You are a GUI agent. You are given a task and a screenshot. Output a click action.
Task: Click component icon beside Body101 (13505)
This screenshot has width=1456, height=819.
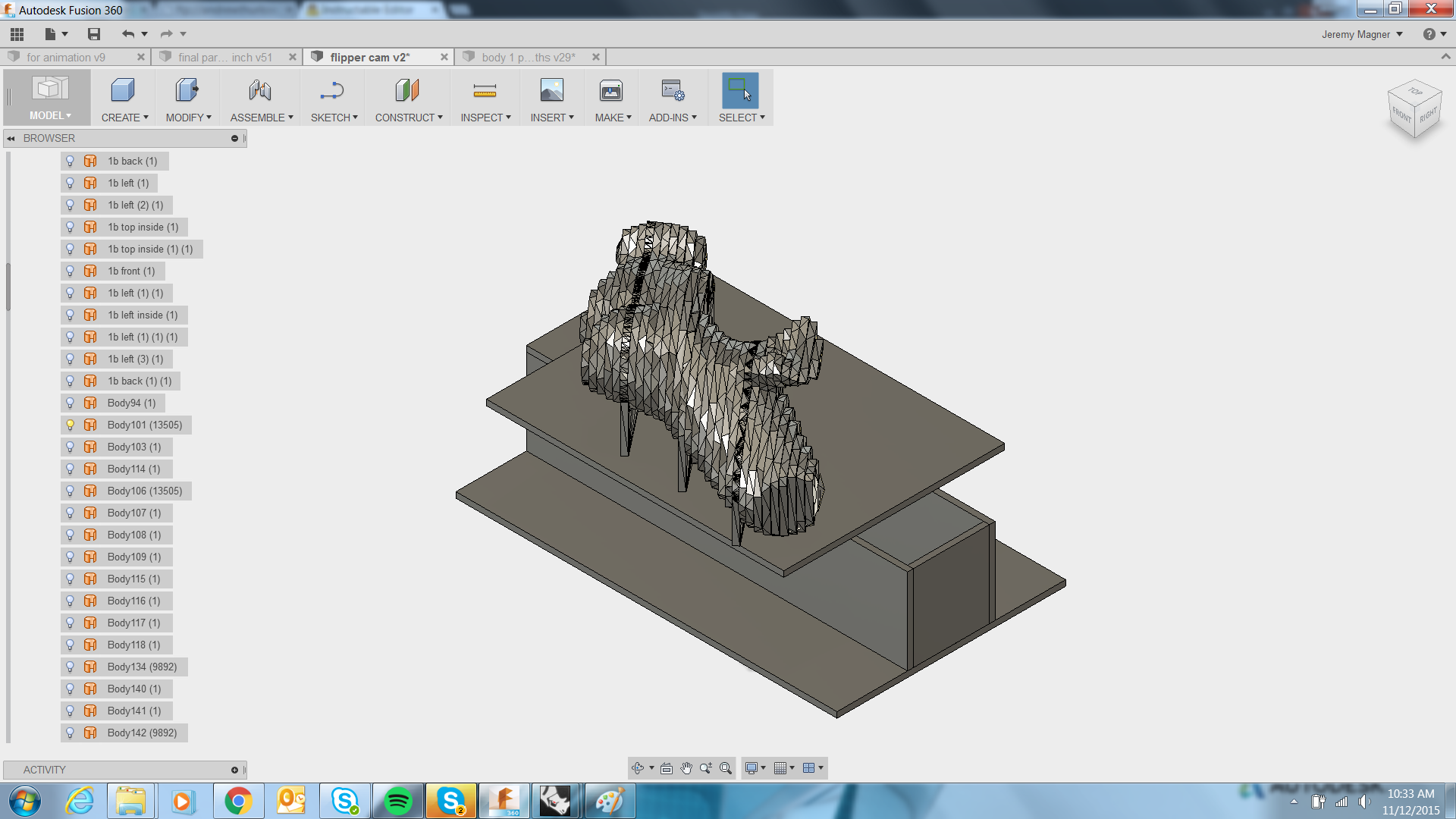pyautogui.click(x=90, y=425)
